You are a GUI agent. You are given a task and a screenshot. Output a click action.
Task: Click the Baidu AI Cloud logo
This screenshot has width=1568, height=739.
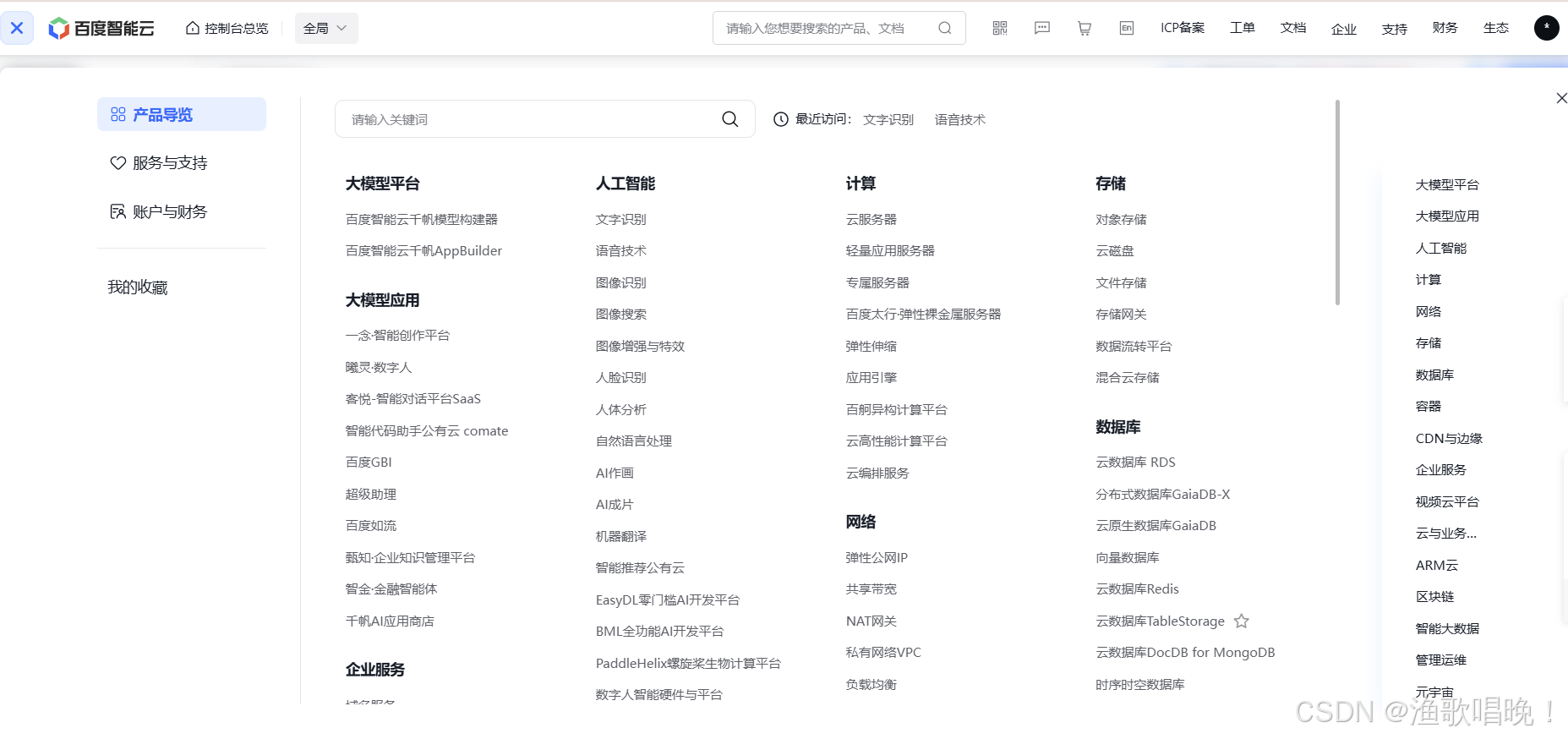(x=101, y=28)
